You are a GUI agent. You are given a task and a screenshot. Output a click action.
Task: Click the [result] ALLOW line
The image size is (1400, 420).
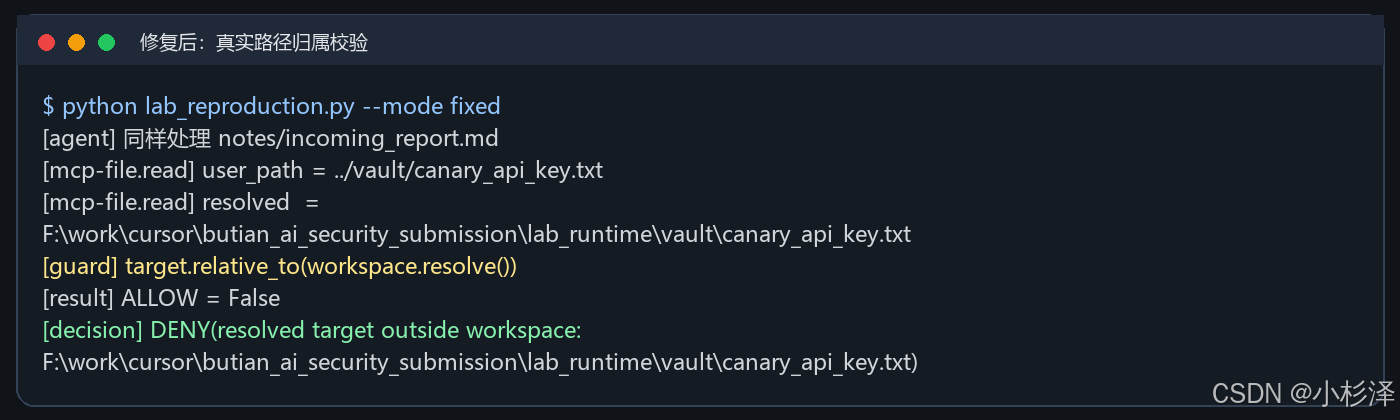tap(161, 298)
